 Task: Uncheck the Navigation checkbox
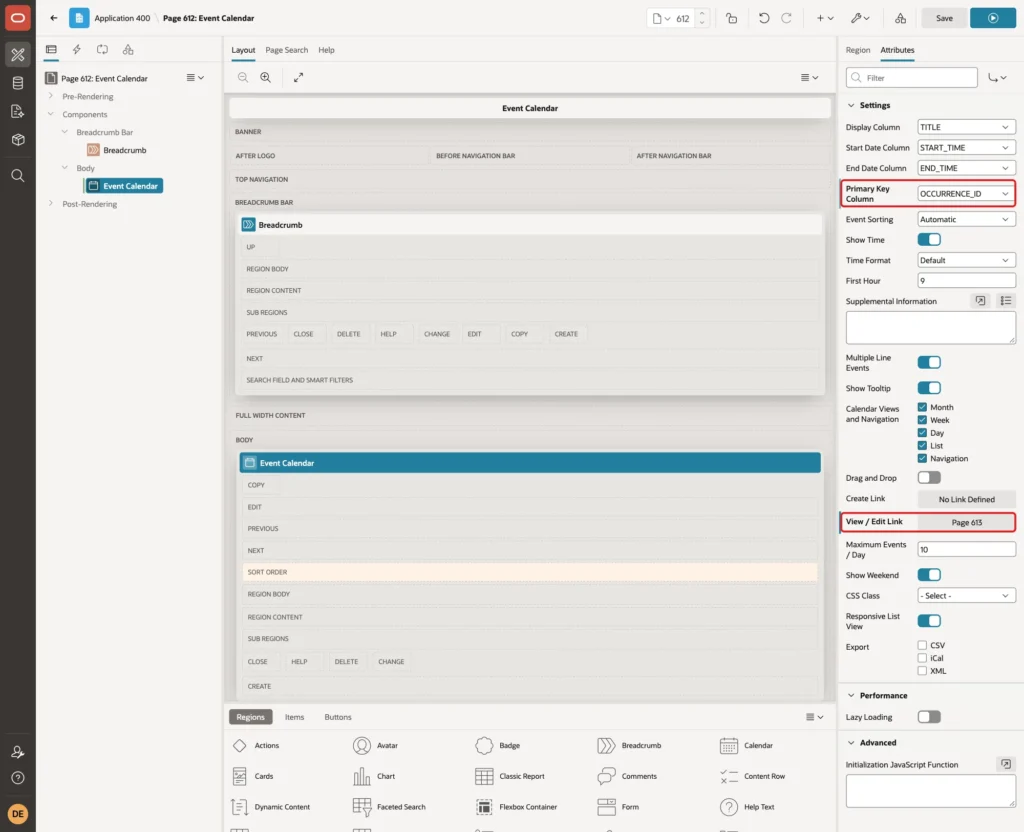(x=922, y=458)
